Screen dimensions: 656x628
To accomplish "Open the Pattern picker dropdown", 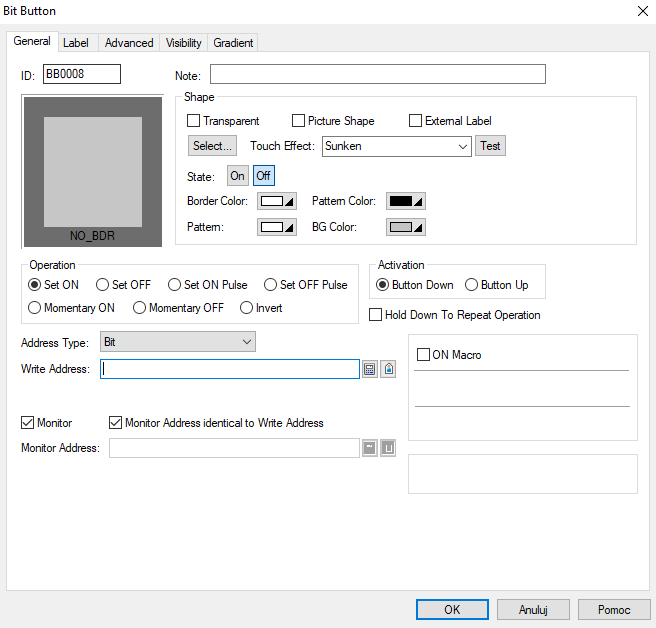I will coord(277,227).
